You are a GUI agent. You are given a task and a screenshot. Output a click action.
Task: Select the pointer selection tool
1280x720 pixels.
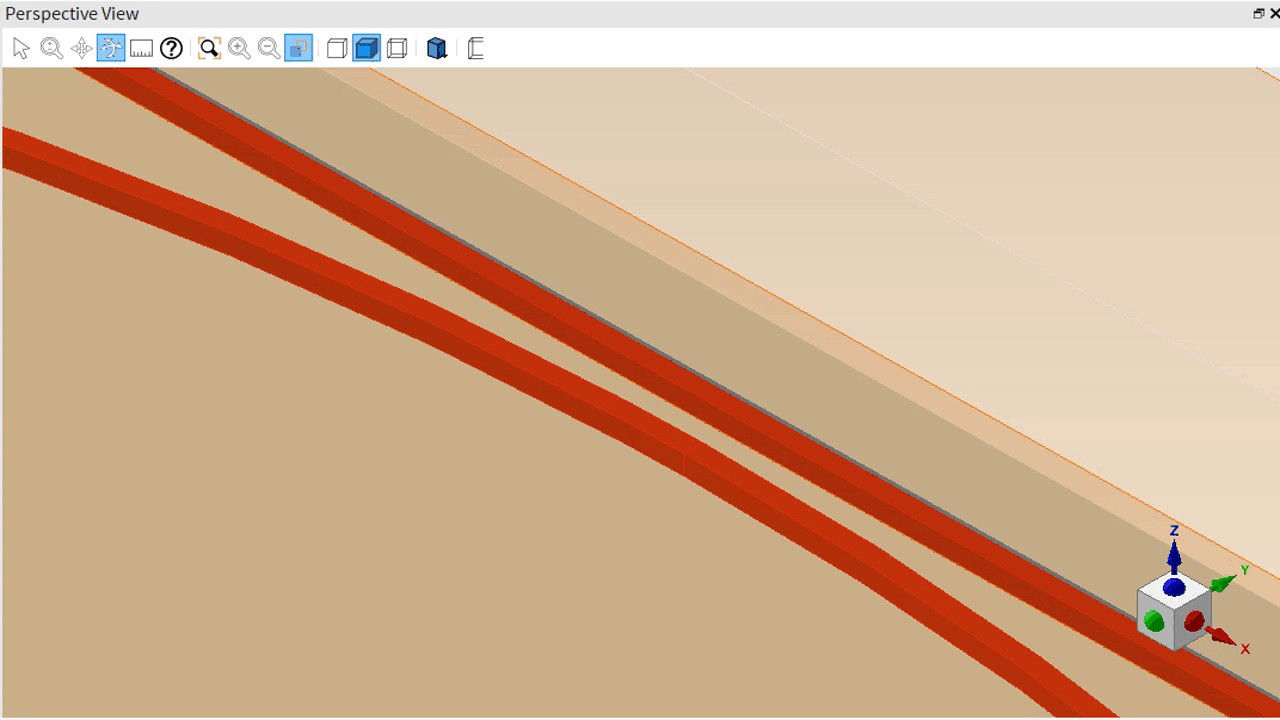click(20, 47)
